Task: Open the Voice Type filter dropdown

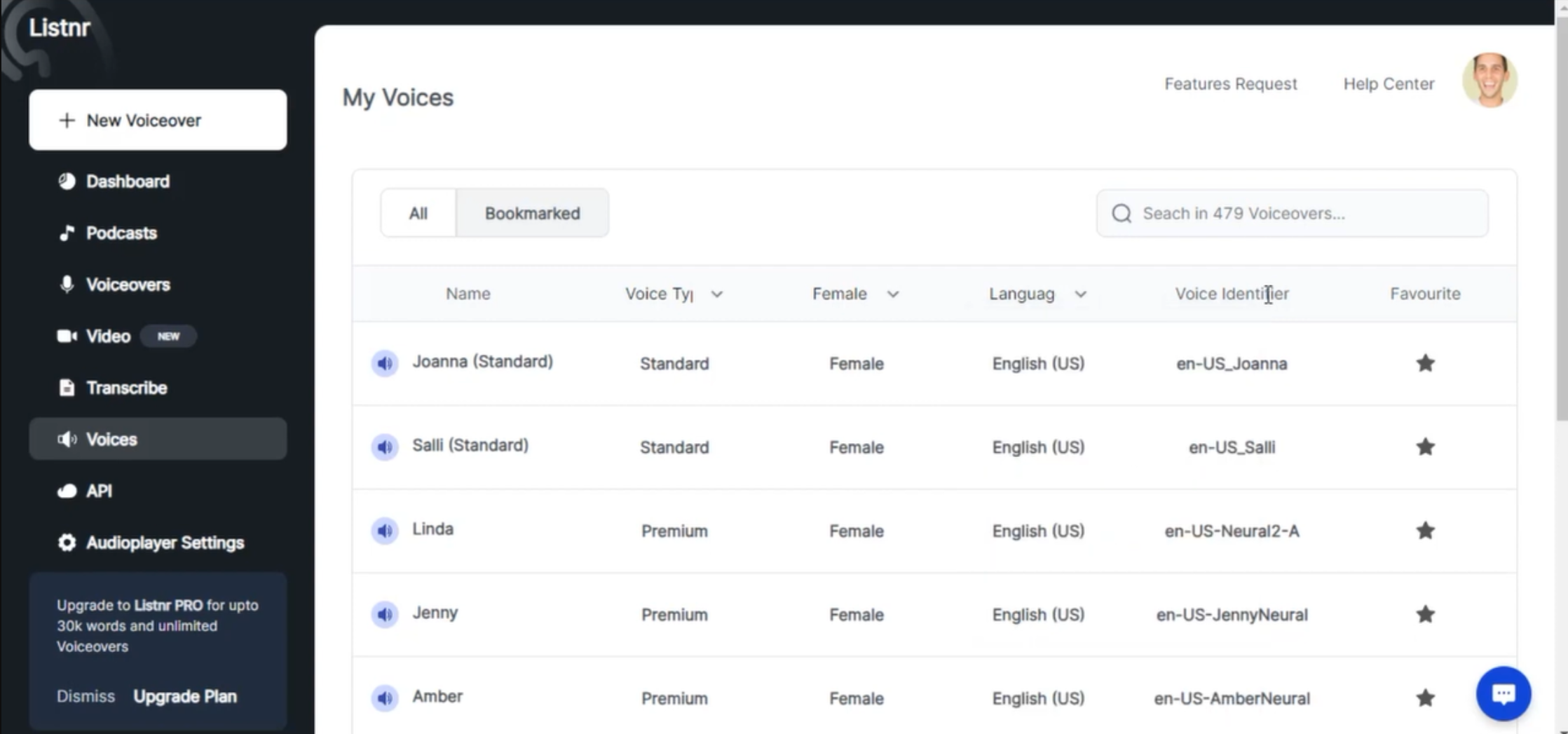Action: (x=717, y=294)
